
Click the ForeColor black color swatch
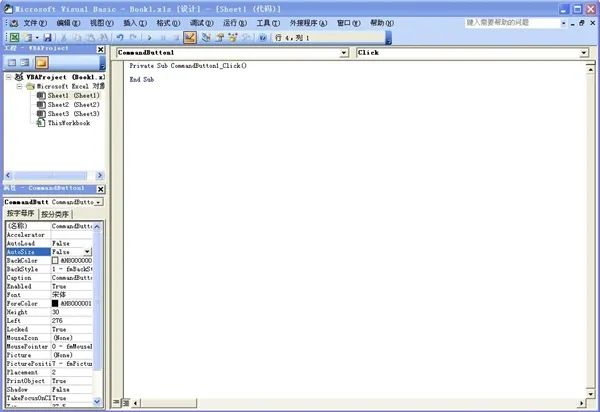55,303
